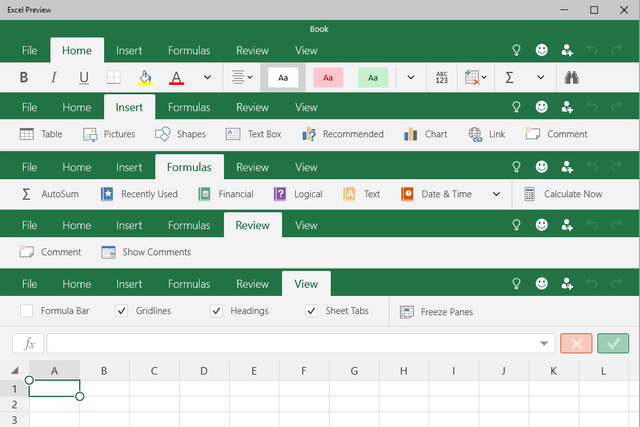The image size is (640, 427).
Task: Open the insert/delete cells dropdown
Action: click(x=476, y=77)
